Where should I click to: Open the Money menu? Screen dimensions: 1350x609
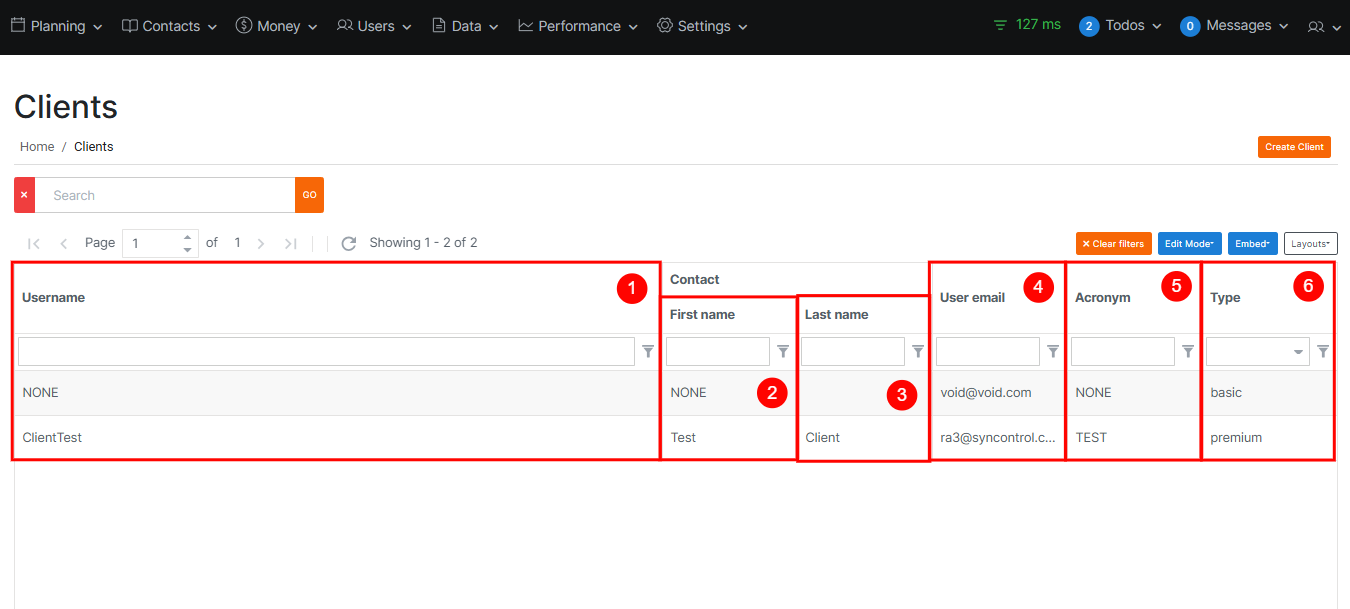(x=277, y=26)
